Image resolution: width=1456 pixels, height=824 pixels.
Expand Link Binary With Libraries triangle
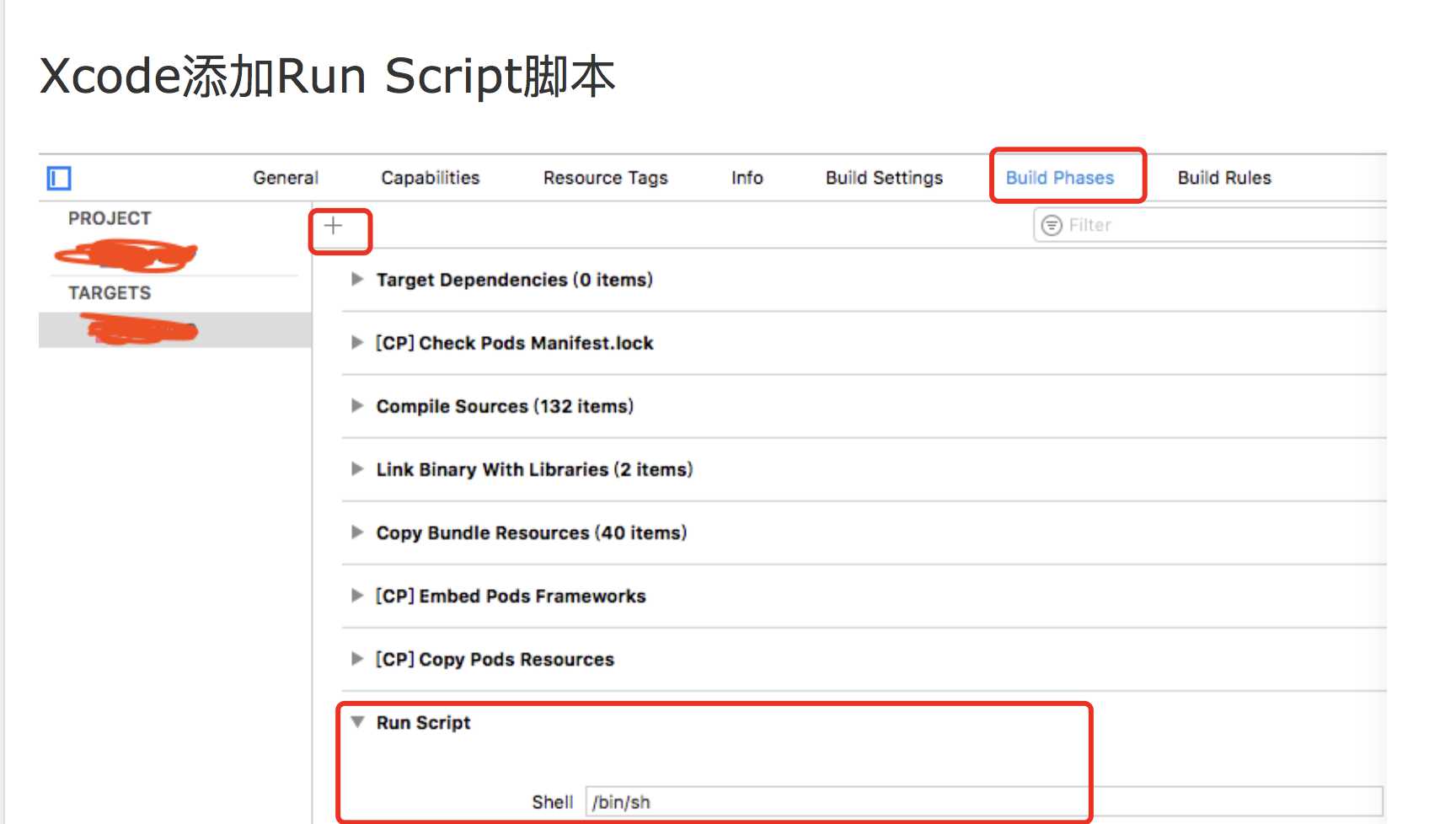(x=357, y=468)
